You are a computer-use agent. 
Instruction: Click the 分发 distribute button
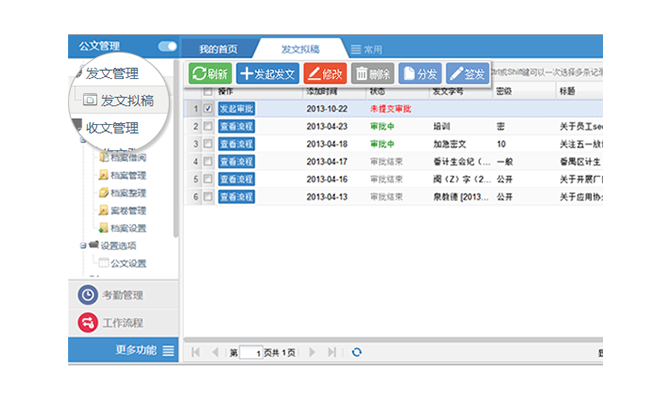pyautogui.click(x=420, y=73)
